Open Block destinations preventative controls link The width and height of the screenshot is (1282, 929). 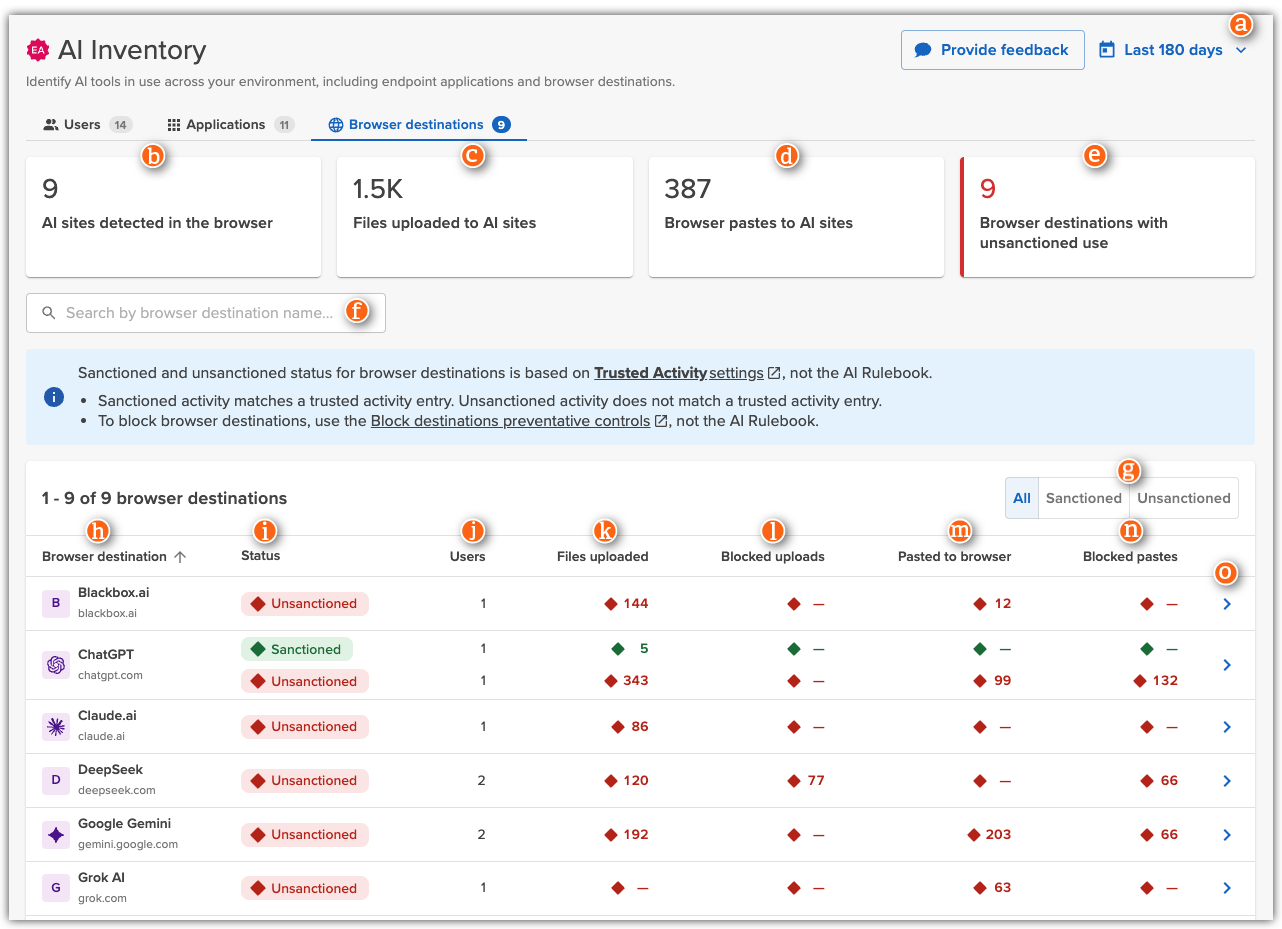[510, 421]
